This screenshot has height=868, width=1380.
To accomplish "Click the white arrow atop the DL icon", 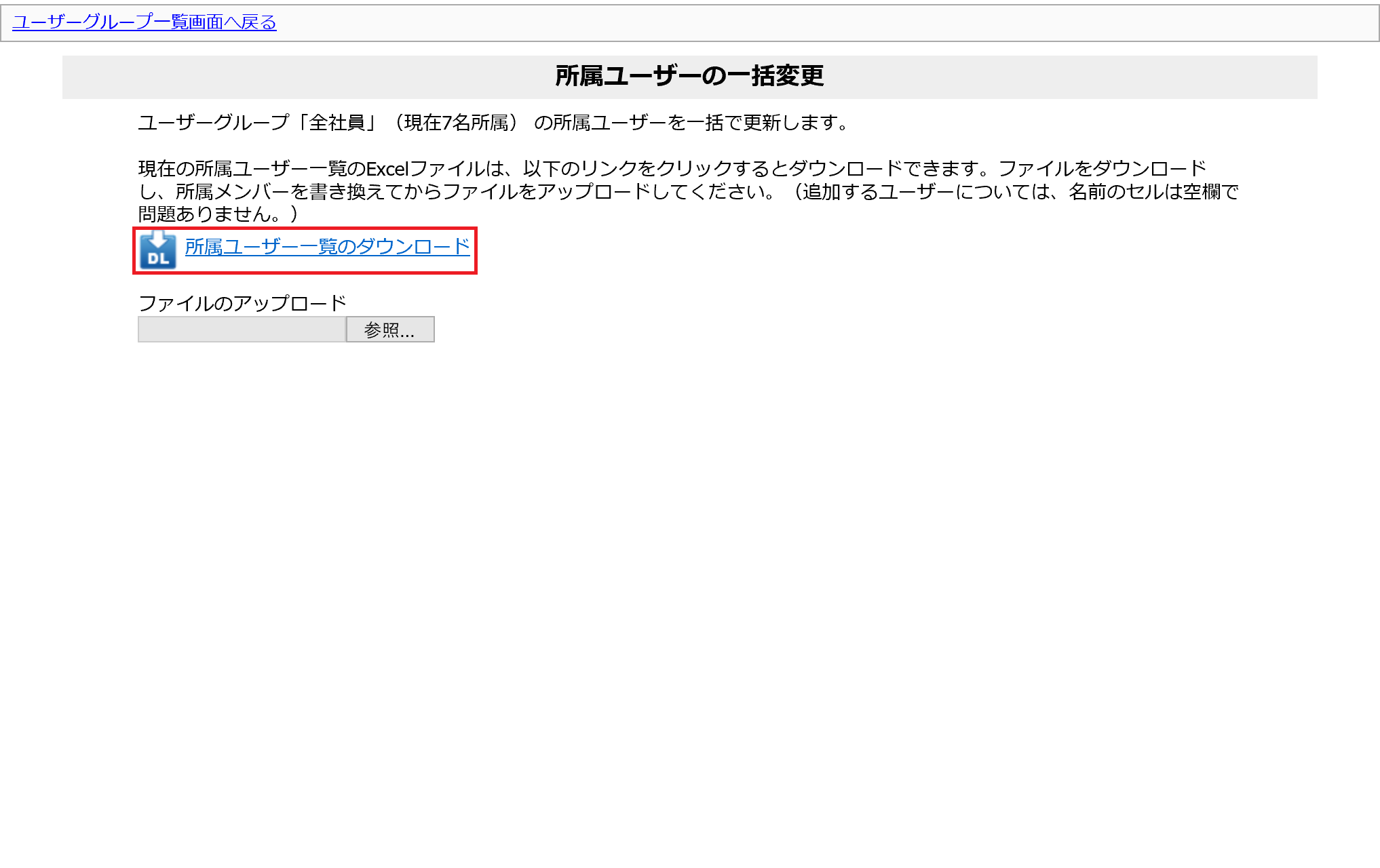I will (x=157, y=239).
